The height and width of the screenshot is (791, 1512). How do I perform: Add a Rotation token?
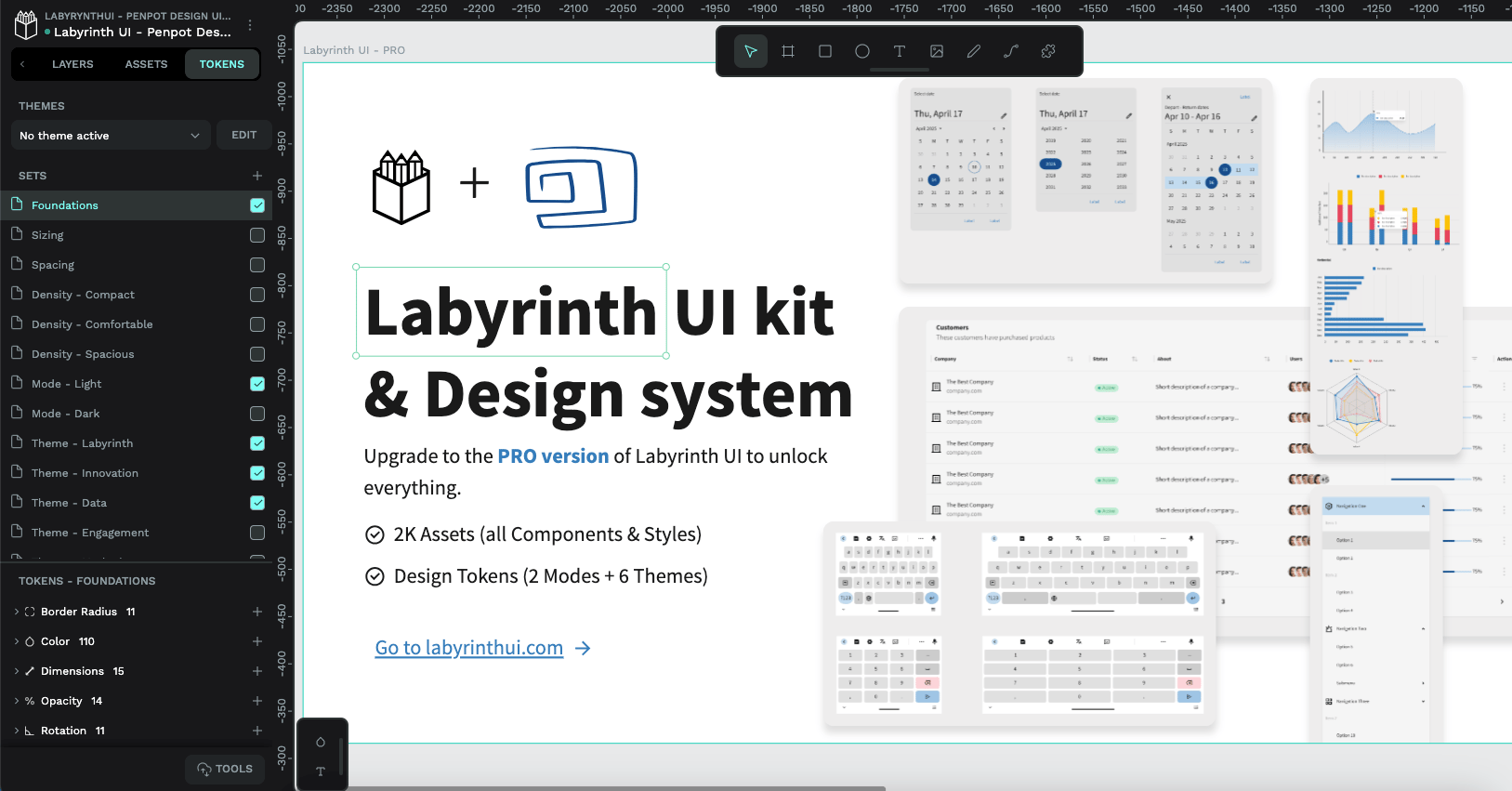[x=257, y=731]
